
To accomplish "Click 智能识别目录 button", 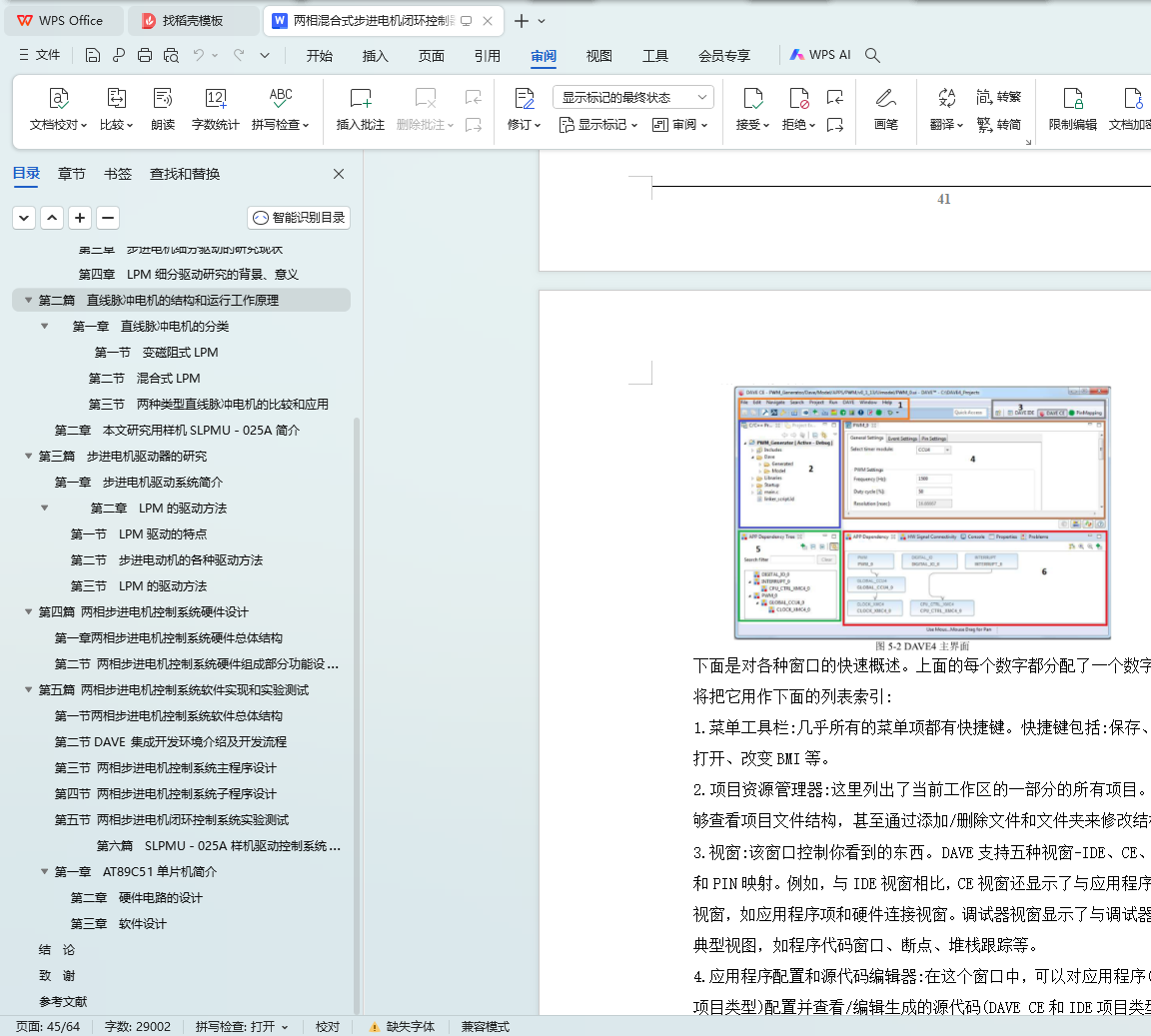I will (x=299, y=218).
